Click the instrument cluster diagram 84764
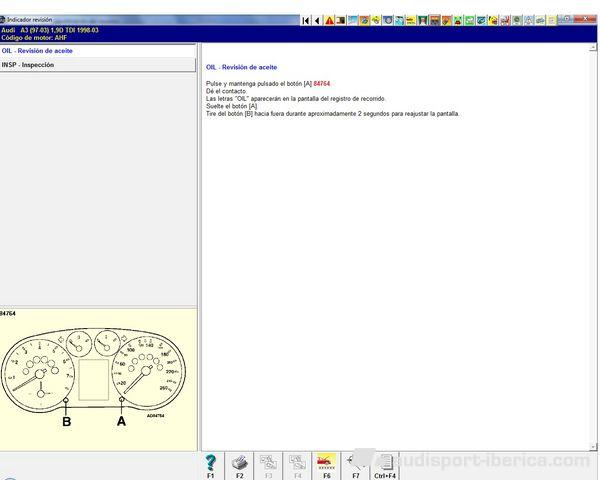The height and width of the screenshot is (480, 600). 93,375
